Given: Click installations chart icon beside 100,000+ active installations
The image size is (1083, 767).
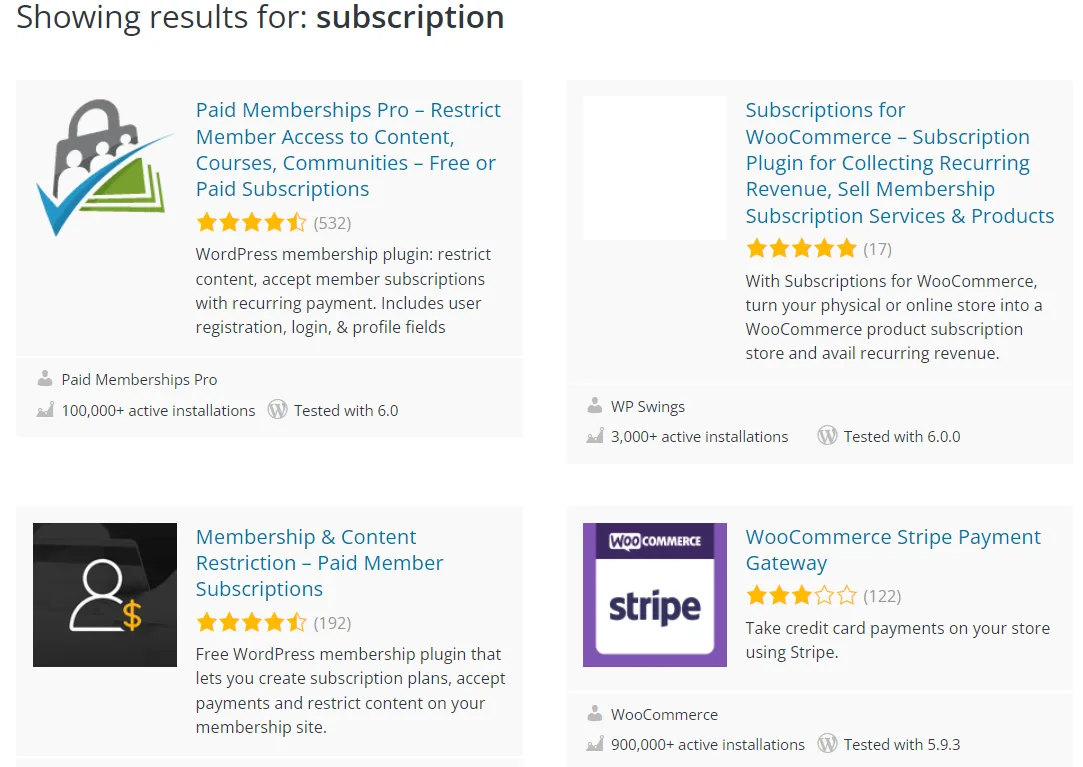Looking at the screenshot, I should (x=45, y=410).
